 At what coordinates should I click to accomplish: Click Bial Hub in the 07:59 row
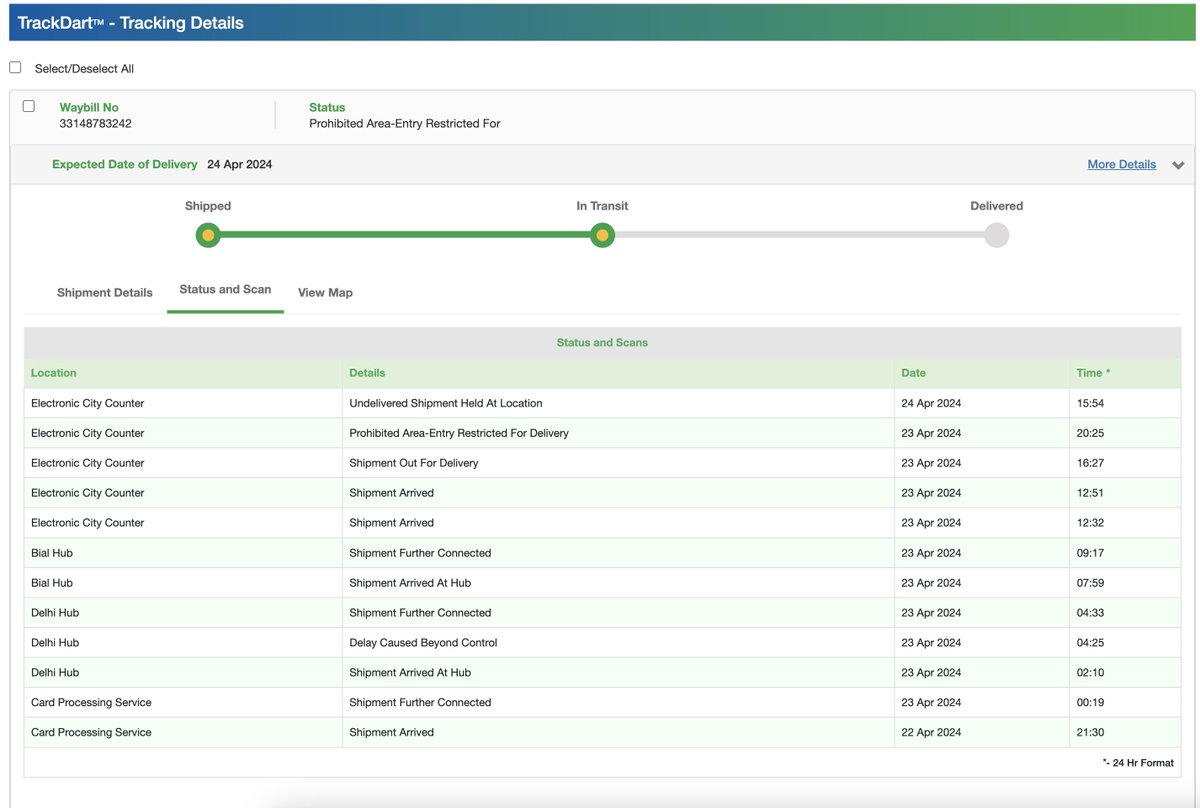[52, 583]
